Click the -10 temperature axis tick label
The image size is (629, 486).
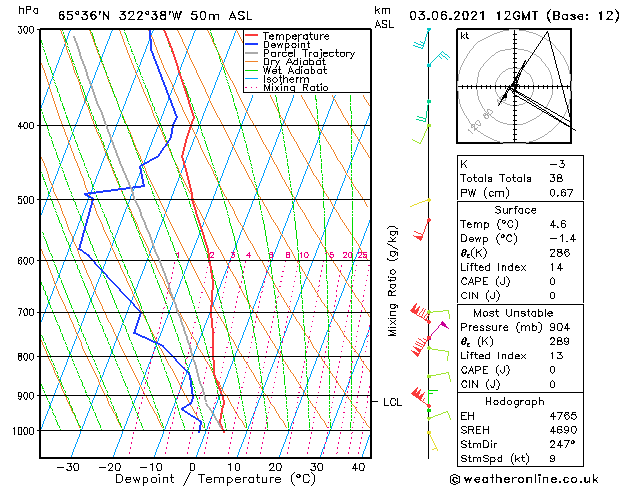click(151, 467)
